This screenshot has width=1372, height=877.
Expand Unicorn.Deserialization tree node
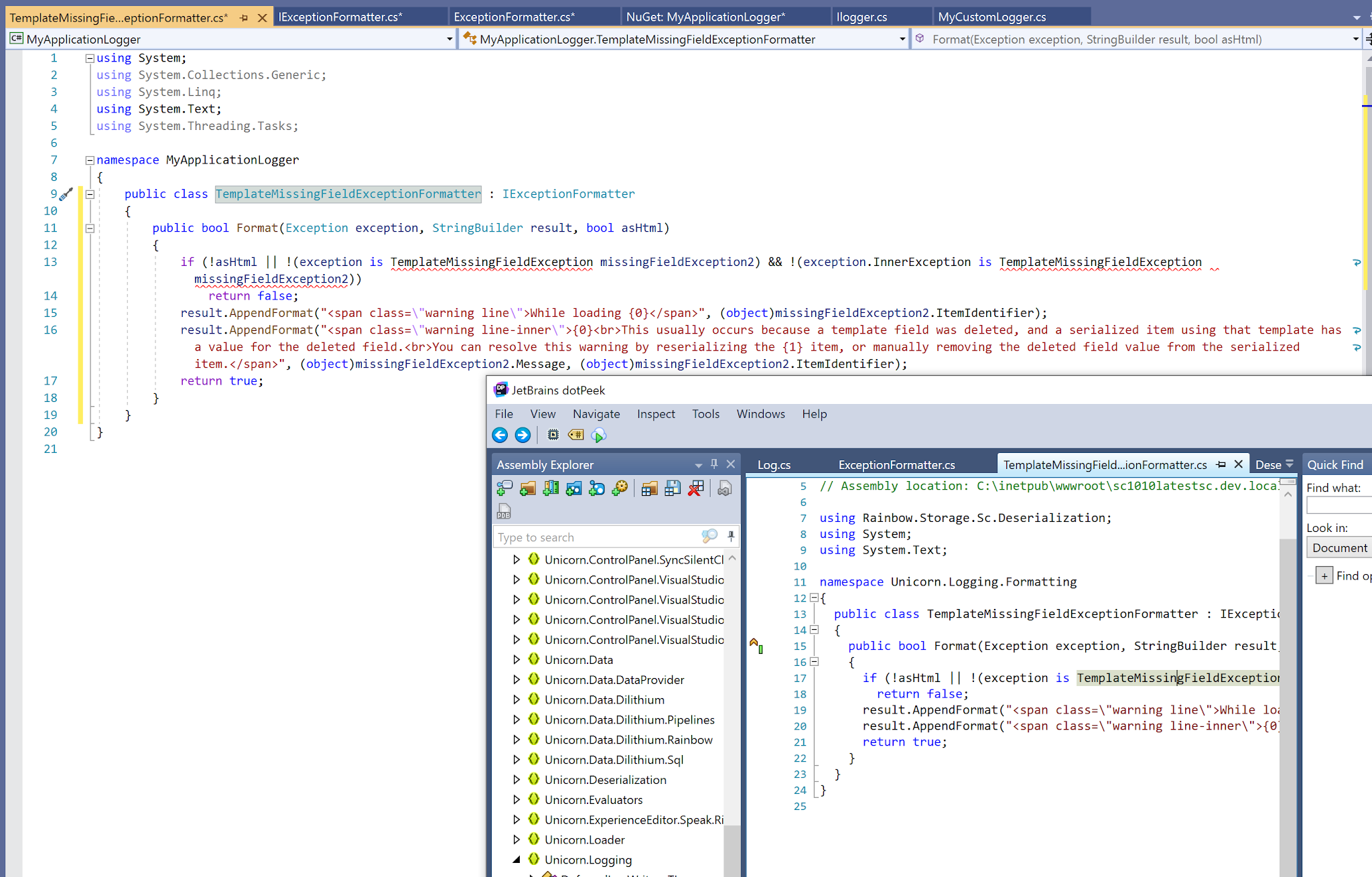516,780
